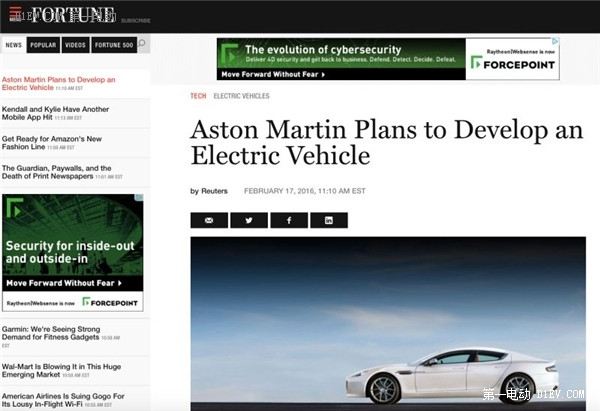The image size is (600, 411).
Task: Open the AdChoices icon on top banner
Action: pos(555,41)
